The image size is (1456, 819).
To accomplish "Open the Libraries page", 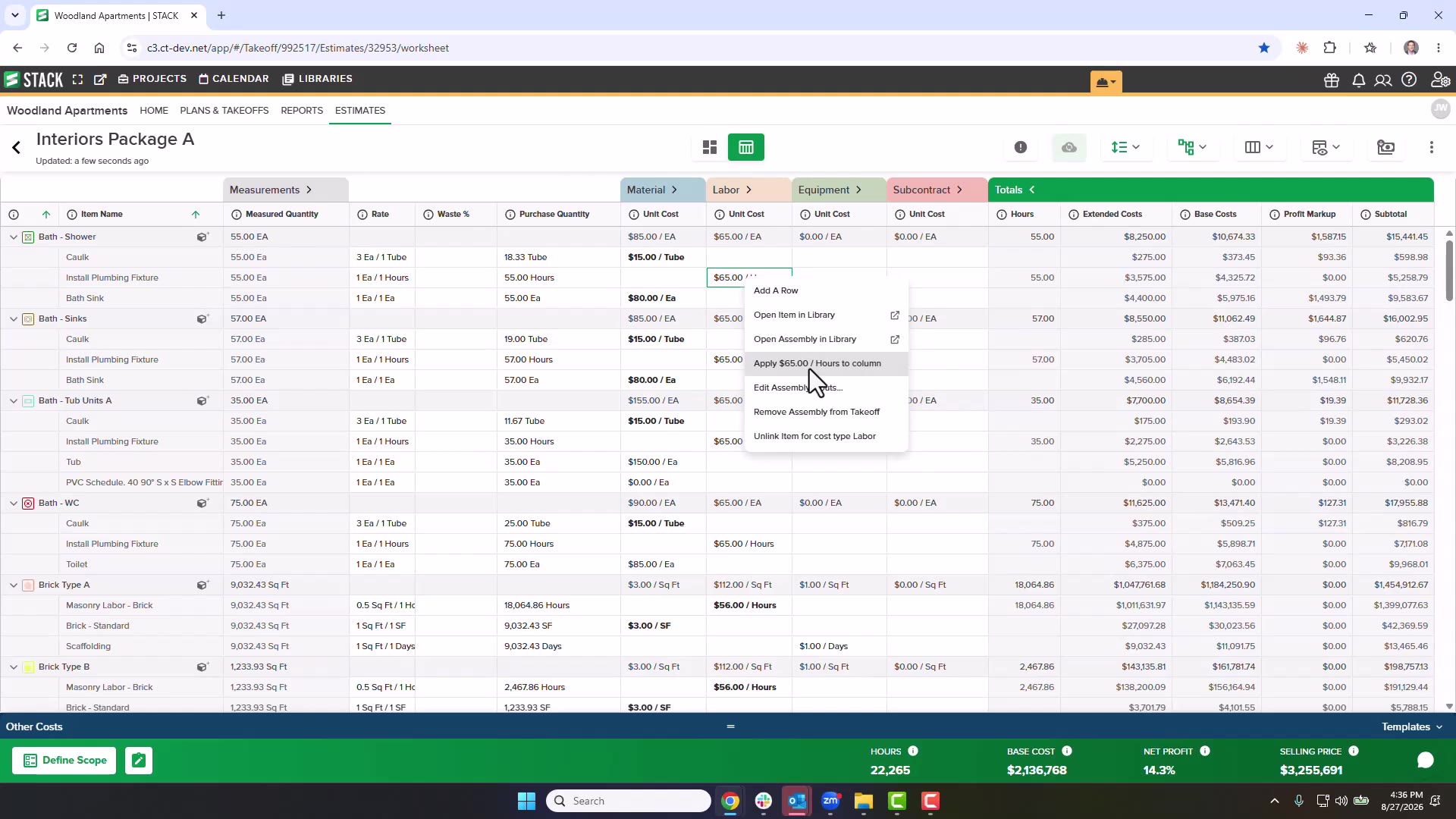I will [x=318, y=79].
